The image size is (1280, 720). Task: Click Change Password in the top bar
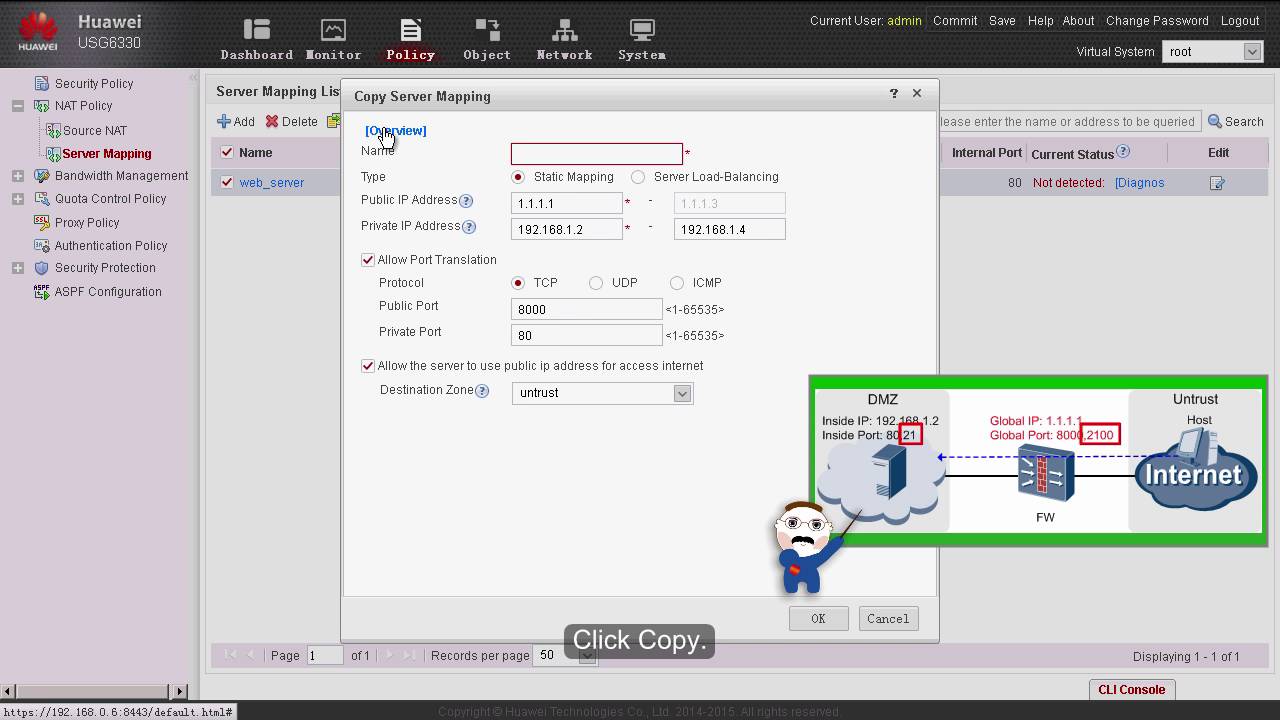pos(1157,21)
